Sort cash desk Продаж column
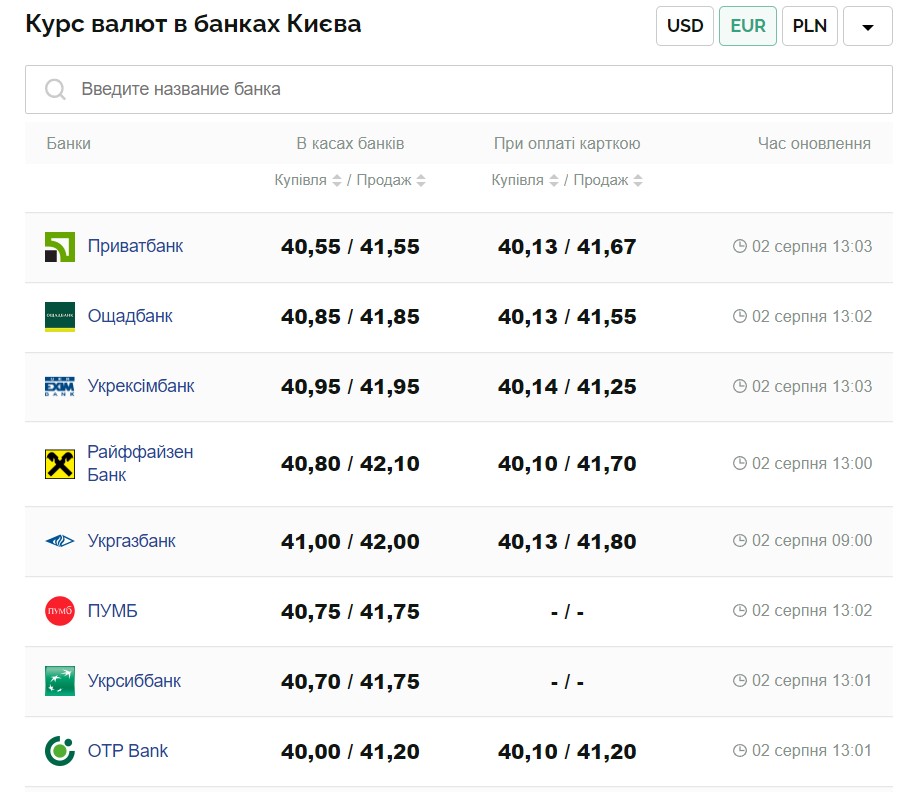The height and width of the screenshot is (792, 903). coord(421,180)
